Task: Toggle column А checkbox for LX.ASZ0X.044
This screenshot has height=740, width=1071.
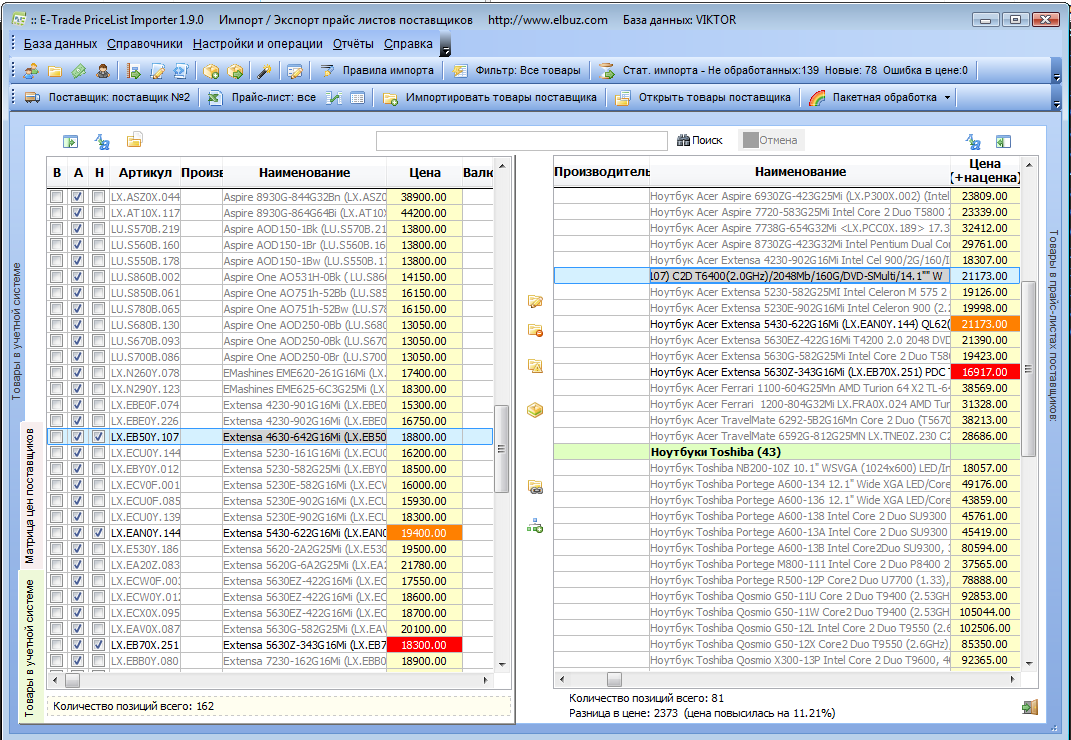Action: pos(78,197)
